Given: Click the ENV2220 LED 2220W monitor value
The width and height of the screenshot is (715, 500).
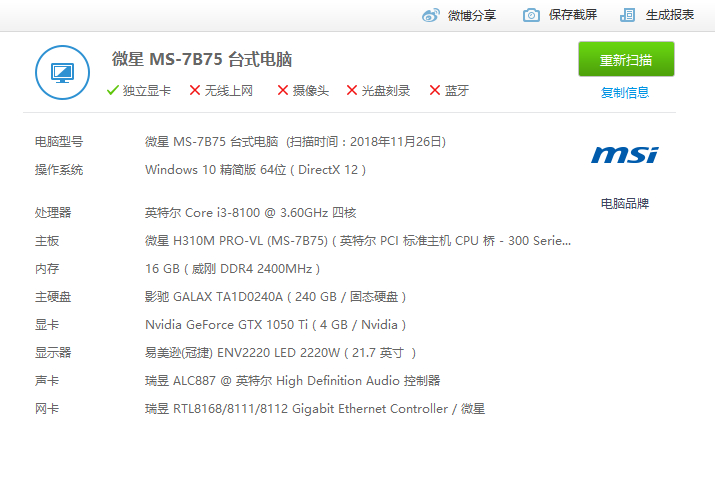Looking at the screenshot, I should pyautogui.click(x=280, y=353).
